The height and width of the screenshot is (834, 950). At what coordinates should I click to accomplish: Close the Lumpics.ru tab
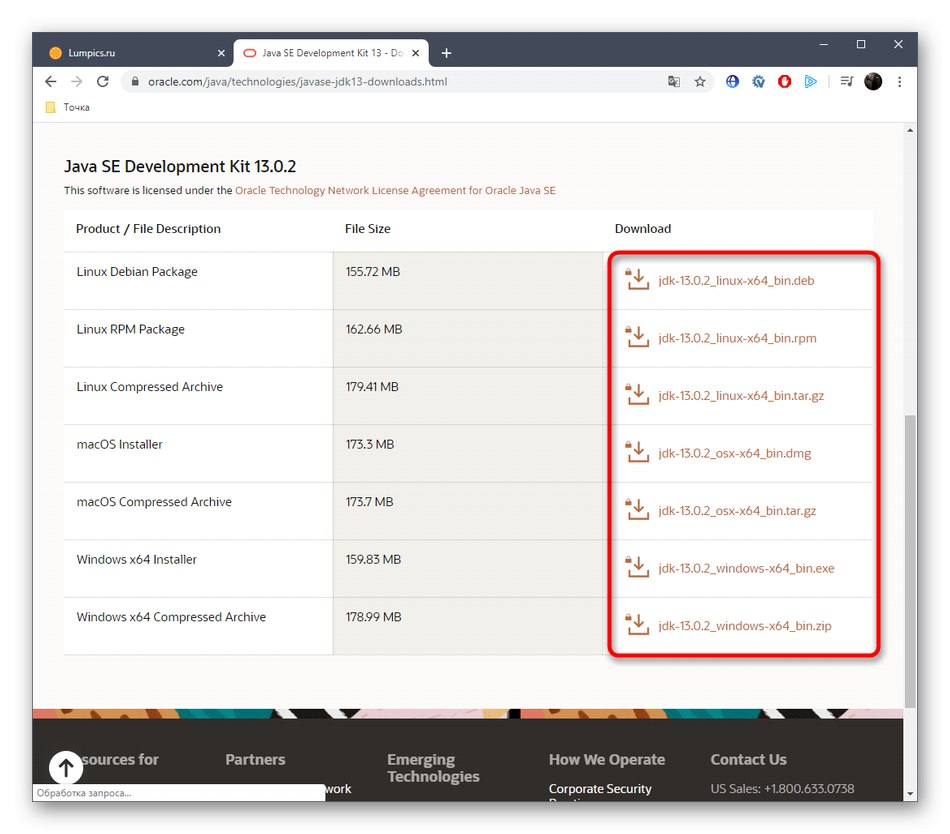click(221, 53)
